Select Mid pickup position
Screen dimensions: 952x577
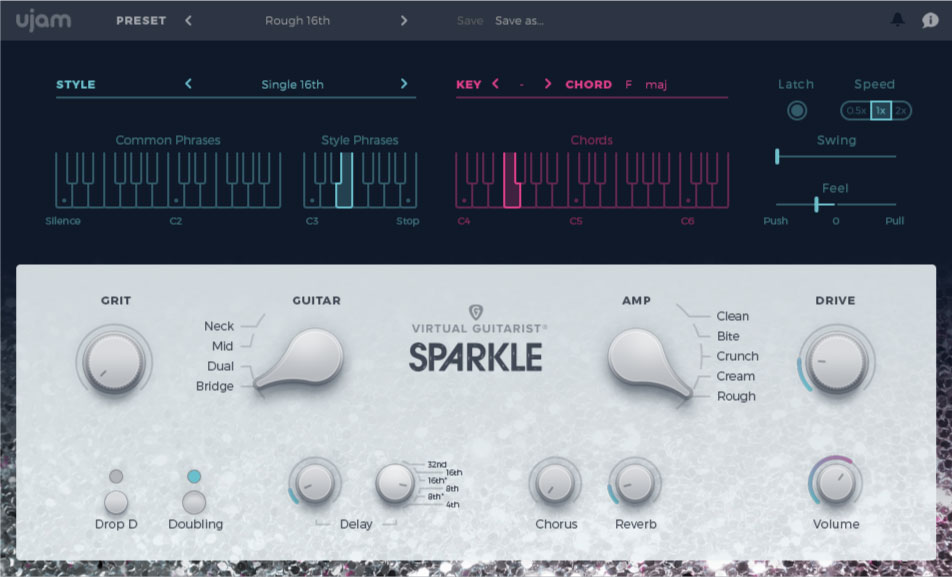[222, 346]
